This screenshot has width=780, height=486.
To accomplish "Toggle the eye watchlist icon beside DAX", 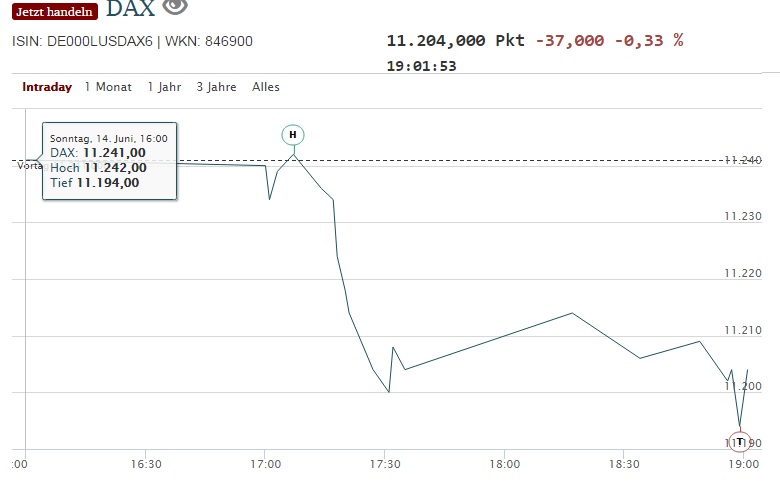I will coord(175,6).
